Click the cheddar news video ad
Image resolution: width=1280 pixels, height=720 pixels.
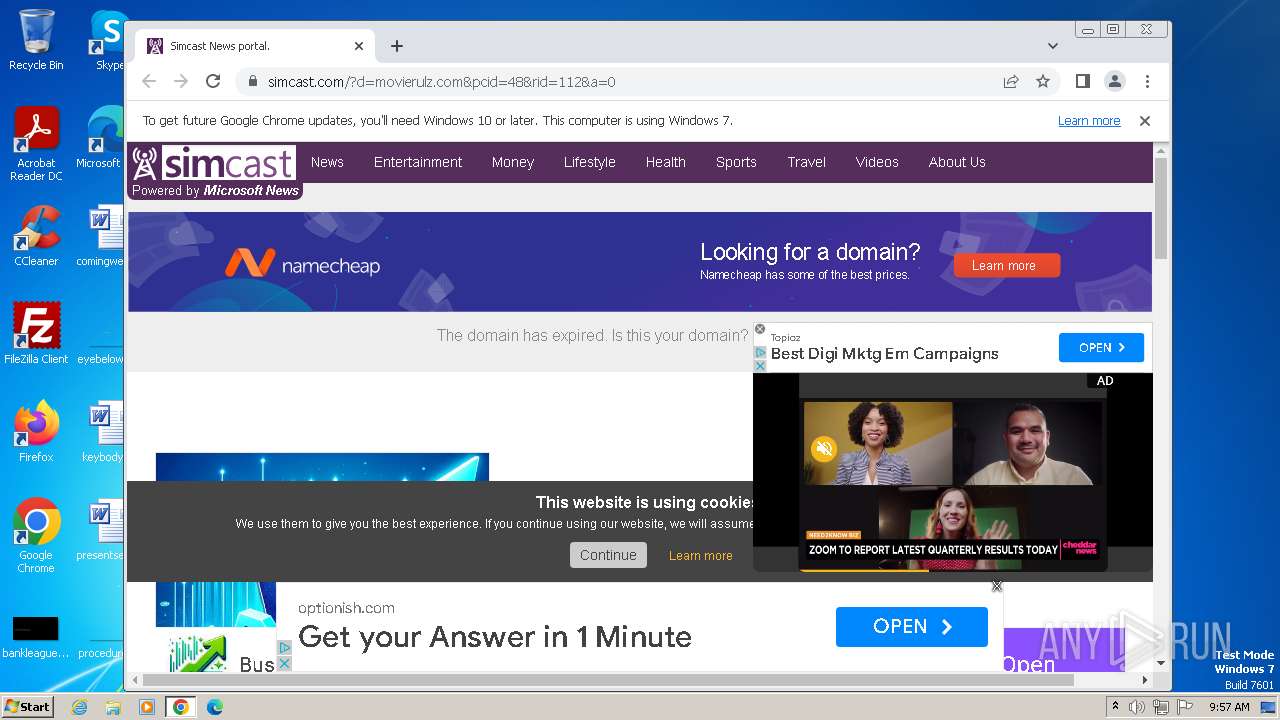pos(953,472)
